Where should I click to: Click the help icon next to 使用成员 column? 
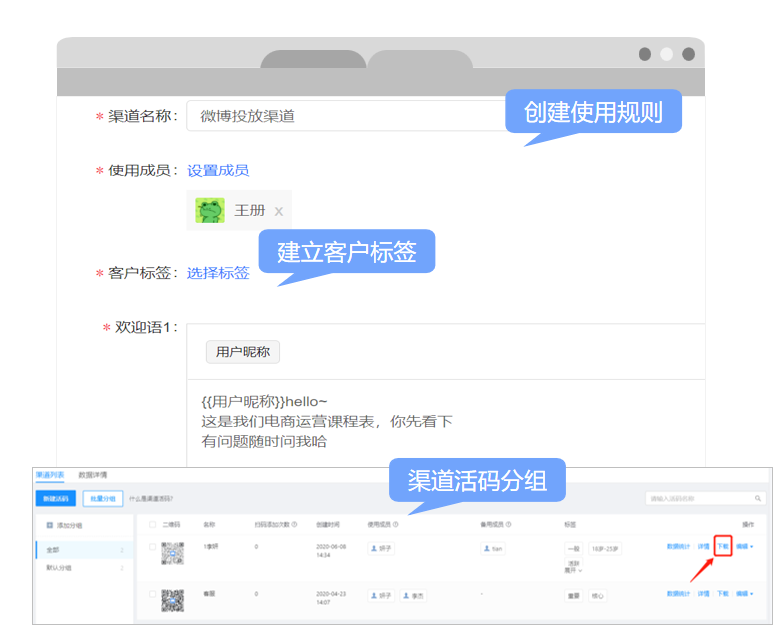(396, 524)
